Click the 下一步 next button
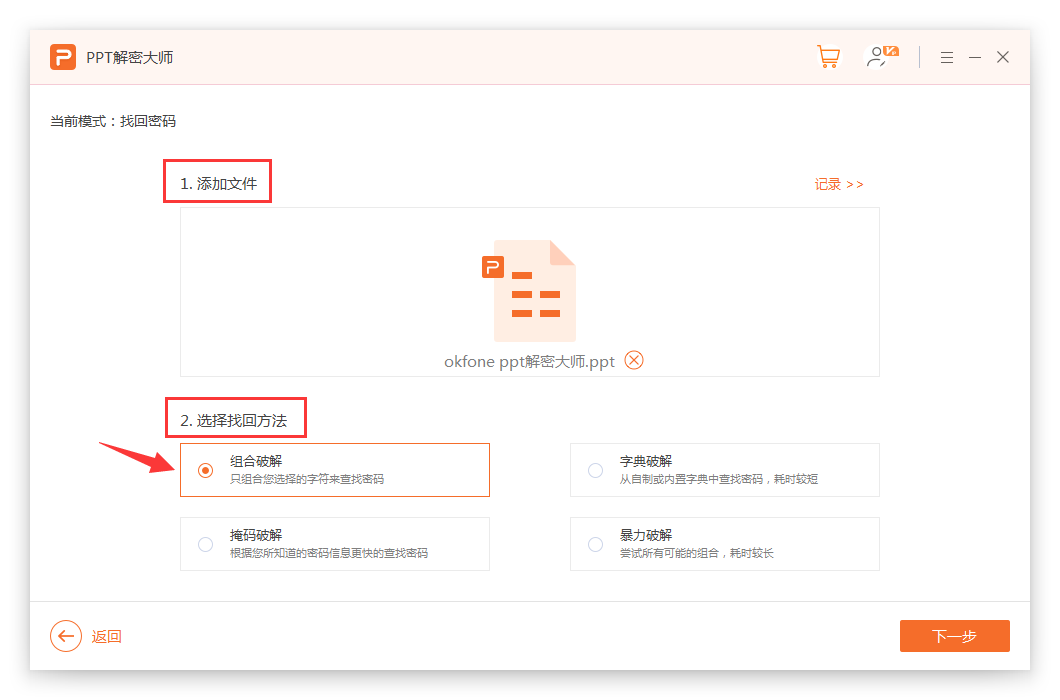Image resolution: width=1060 pixels, height=700 pixels. (955, 636)
